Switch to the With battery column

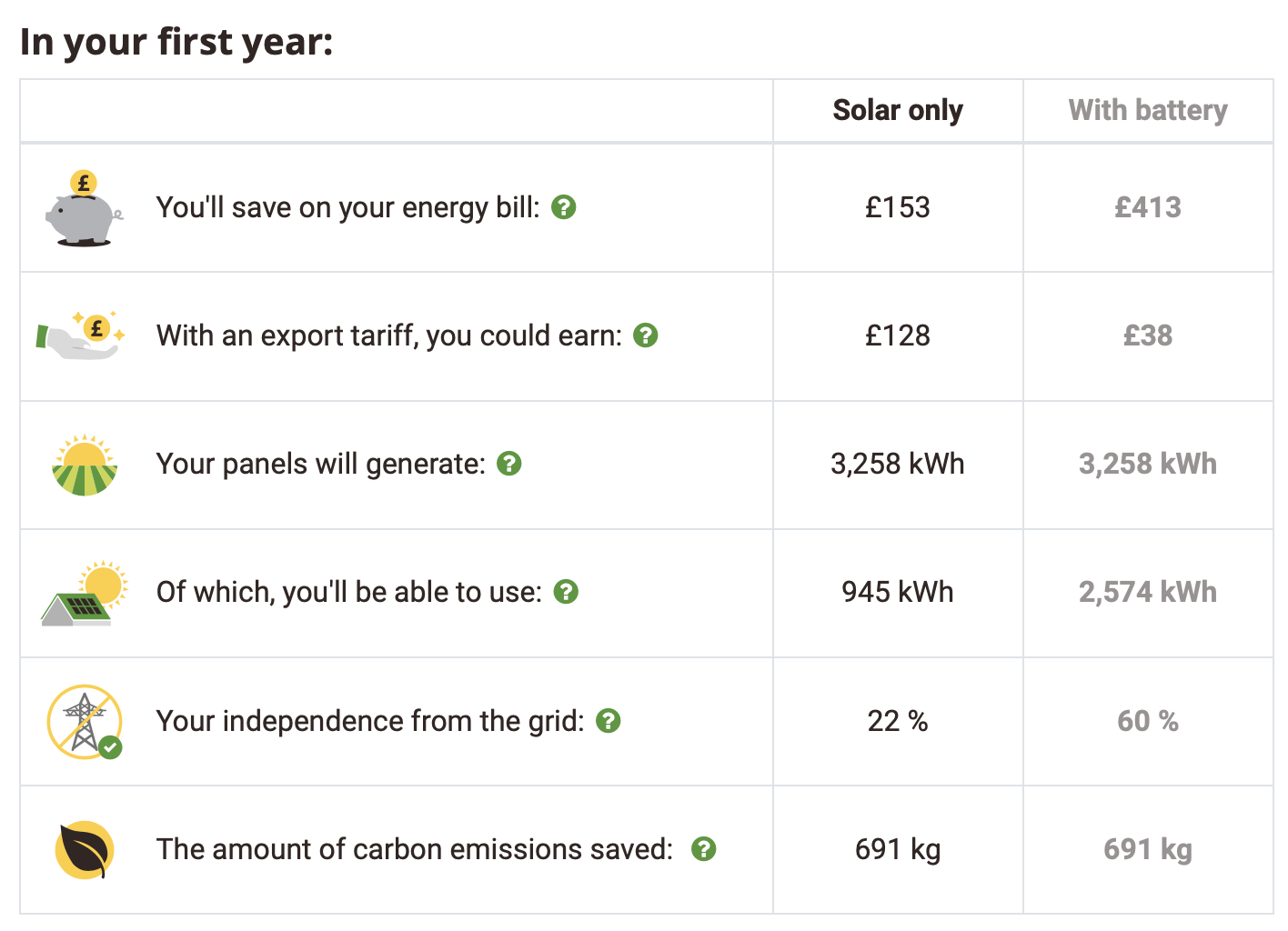(x=1148, y=110)
